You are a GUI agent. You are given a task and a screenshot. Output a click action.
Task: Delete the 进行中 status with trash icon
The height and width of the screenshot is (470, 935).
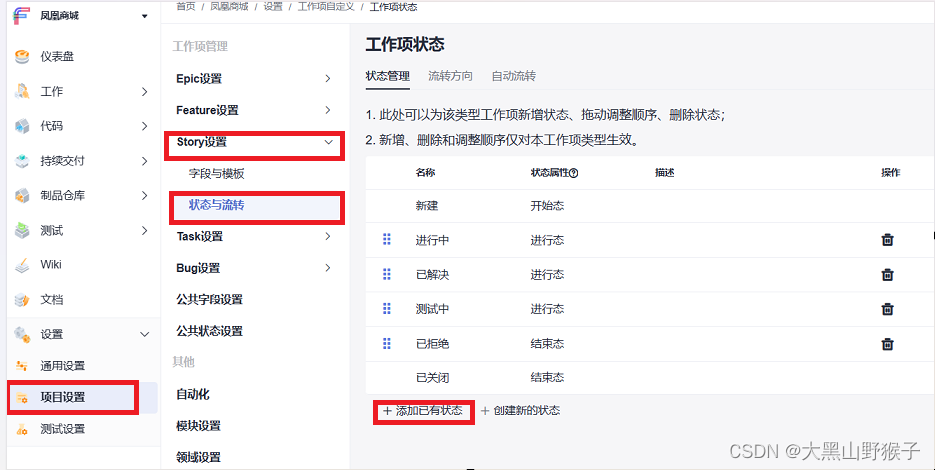coord(887,240)
